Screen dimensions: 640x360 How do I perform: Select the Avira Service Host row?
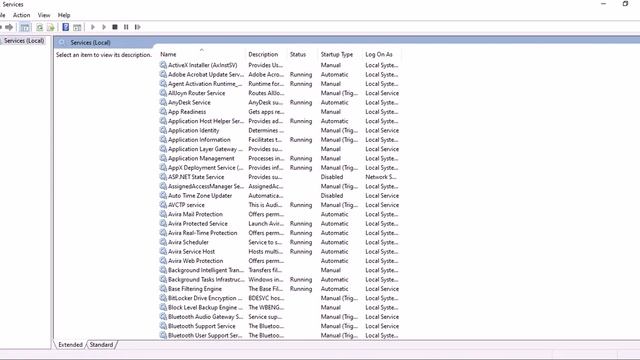point(279,251)
